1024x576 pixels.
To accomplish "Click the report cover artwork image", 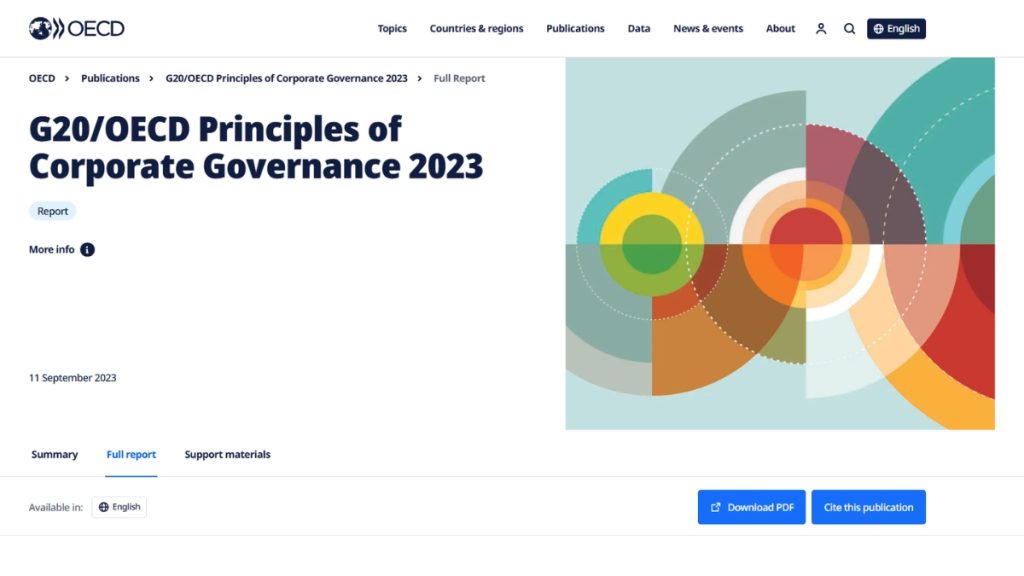I will [x=780, y=244].
